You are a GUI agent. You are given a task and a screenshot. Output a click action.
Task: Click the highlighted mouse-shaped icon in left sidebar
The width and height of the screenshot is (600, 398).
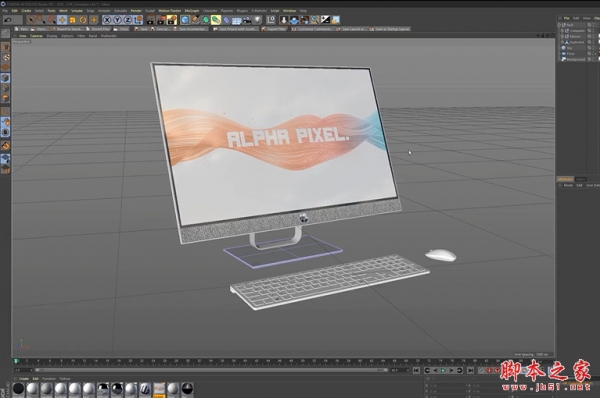5,123
